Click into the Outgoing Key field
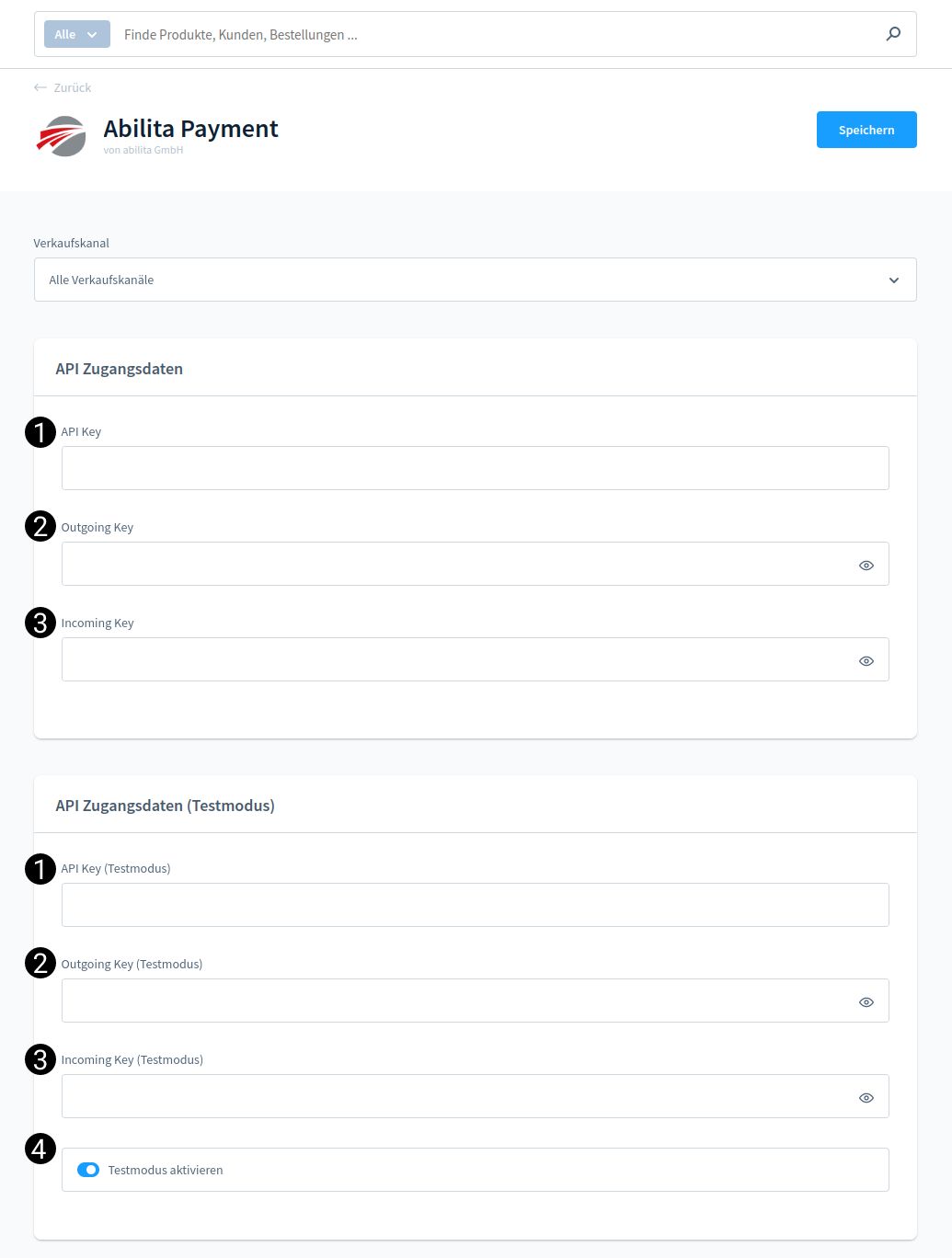Image resolution: width=952 pixels, height=1258 pixels. [457, 564]
